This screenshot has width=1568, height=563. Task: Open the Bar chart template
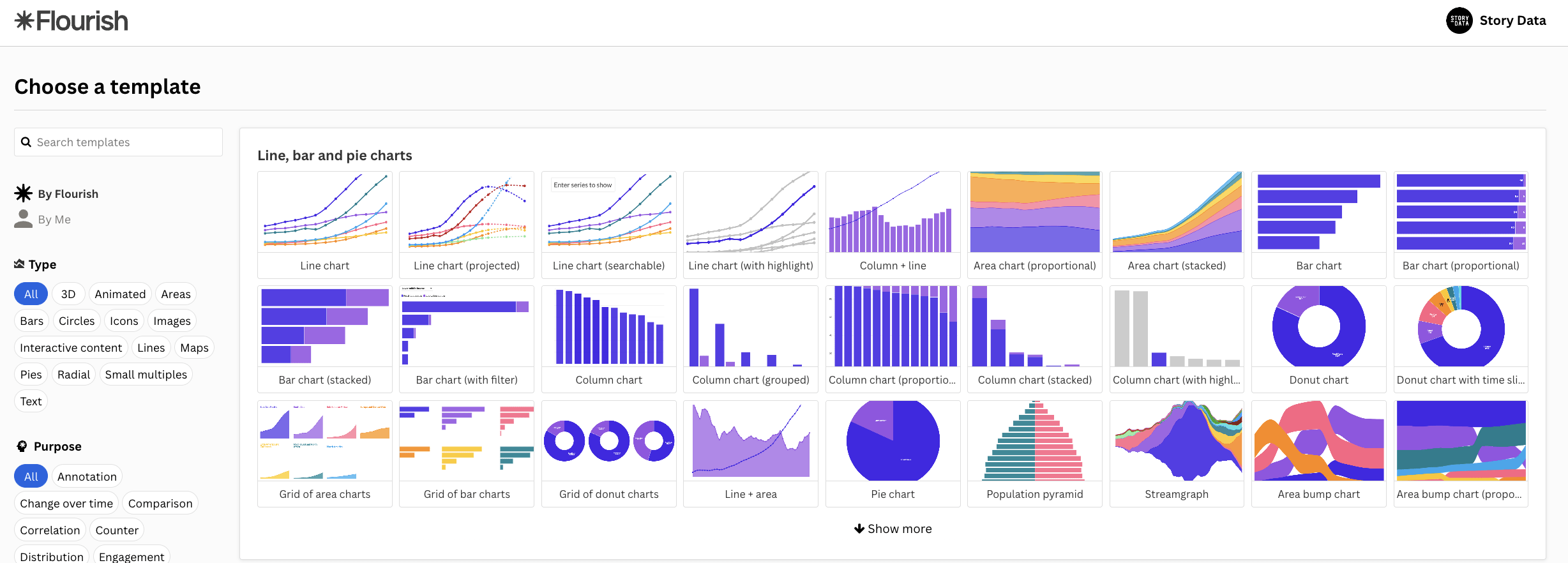(1319, 225)
